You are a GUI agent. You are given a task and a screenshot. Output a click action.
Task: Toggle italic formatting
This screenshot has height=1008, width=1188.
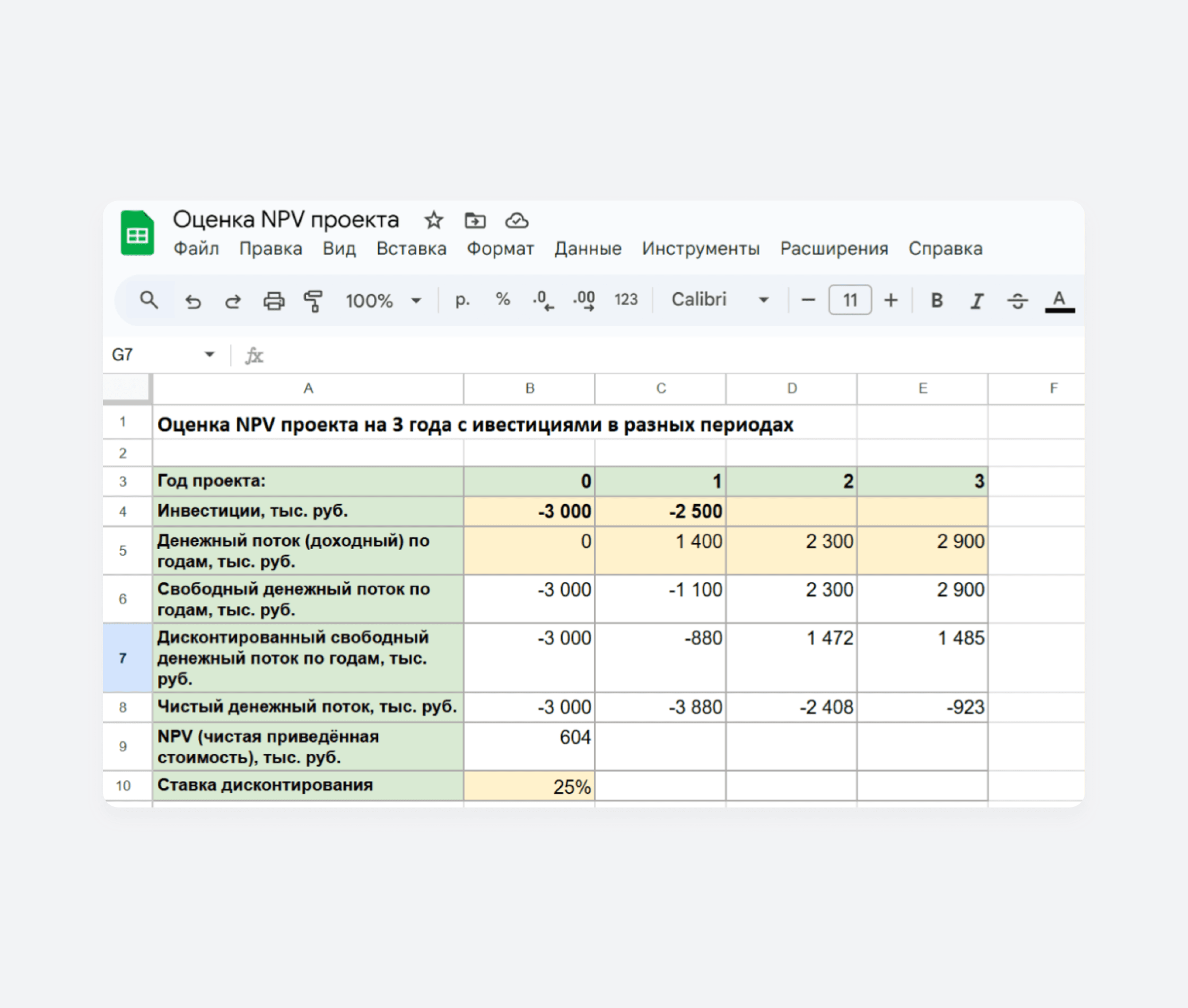977,300
